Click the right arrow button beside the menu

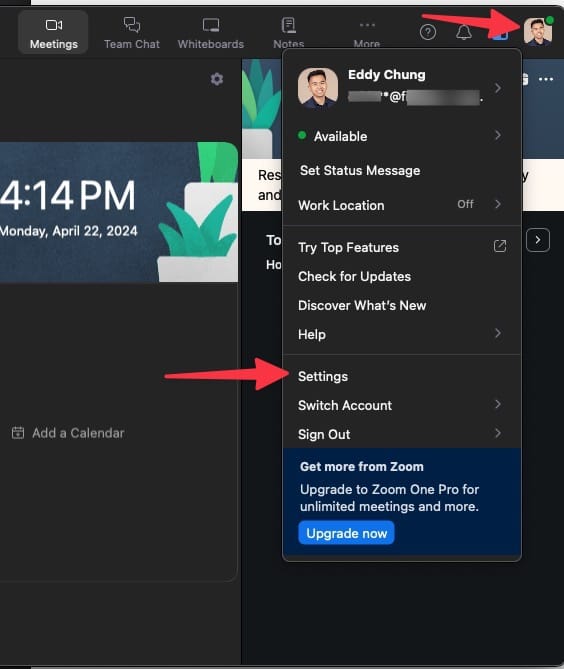point(538,240)
